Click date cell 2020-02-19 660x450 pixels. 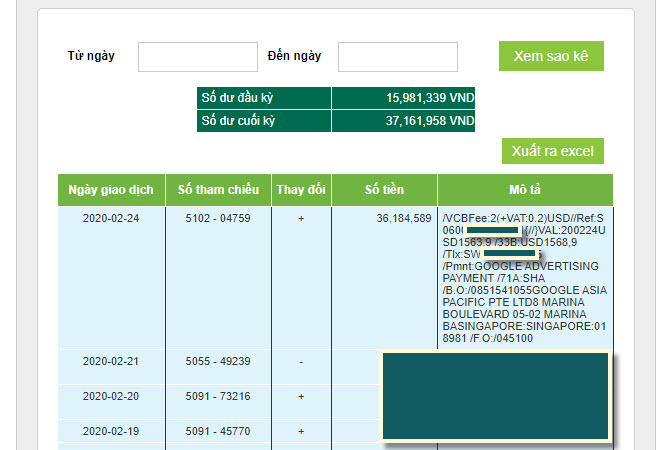coord(111,431)
